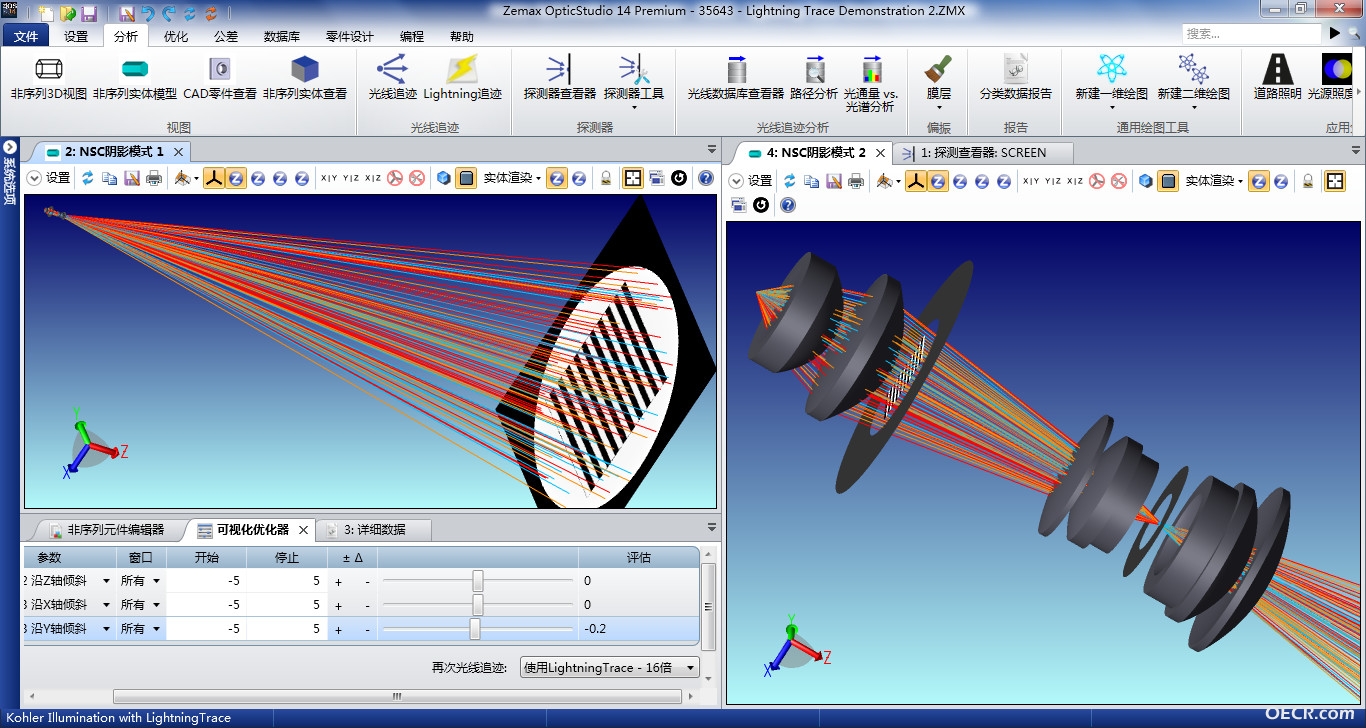Open 光通量 vs. 光谱分析
This screenshot has height=728, width=1366.
[871, 83]
